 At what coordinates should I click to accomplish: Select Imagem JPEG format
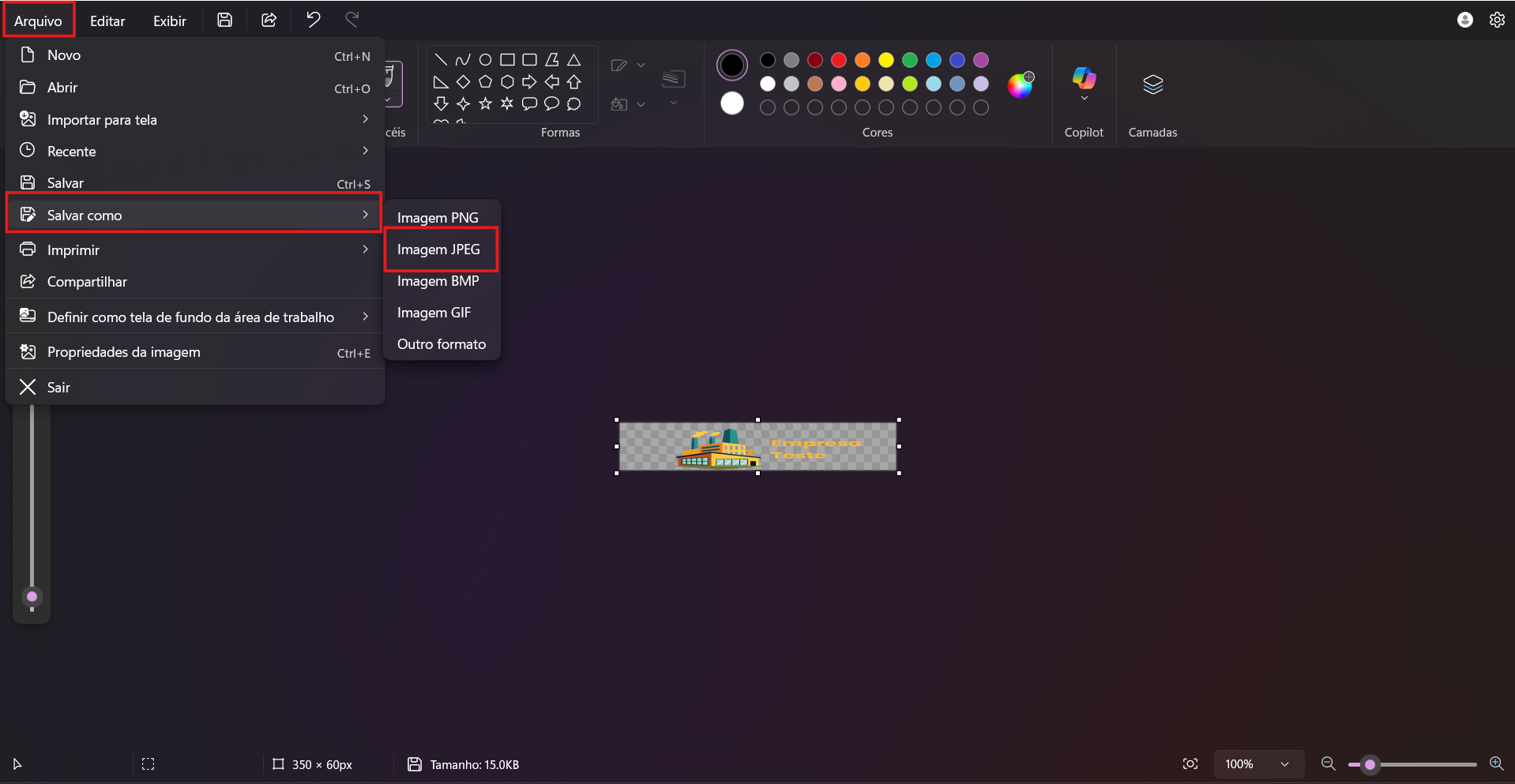442,249
